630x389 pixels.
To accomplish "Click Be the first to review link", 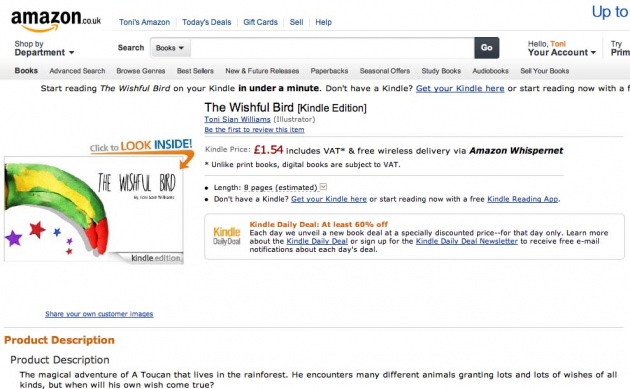I will click(254, 130).
